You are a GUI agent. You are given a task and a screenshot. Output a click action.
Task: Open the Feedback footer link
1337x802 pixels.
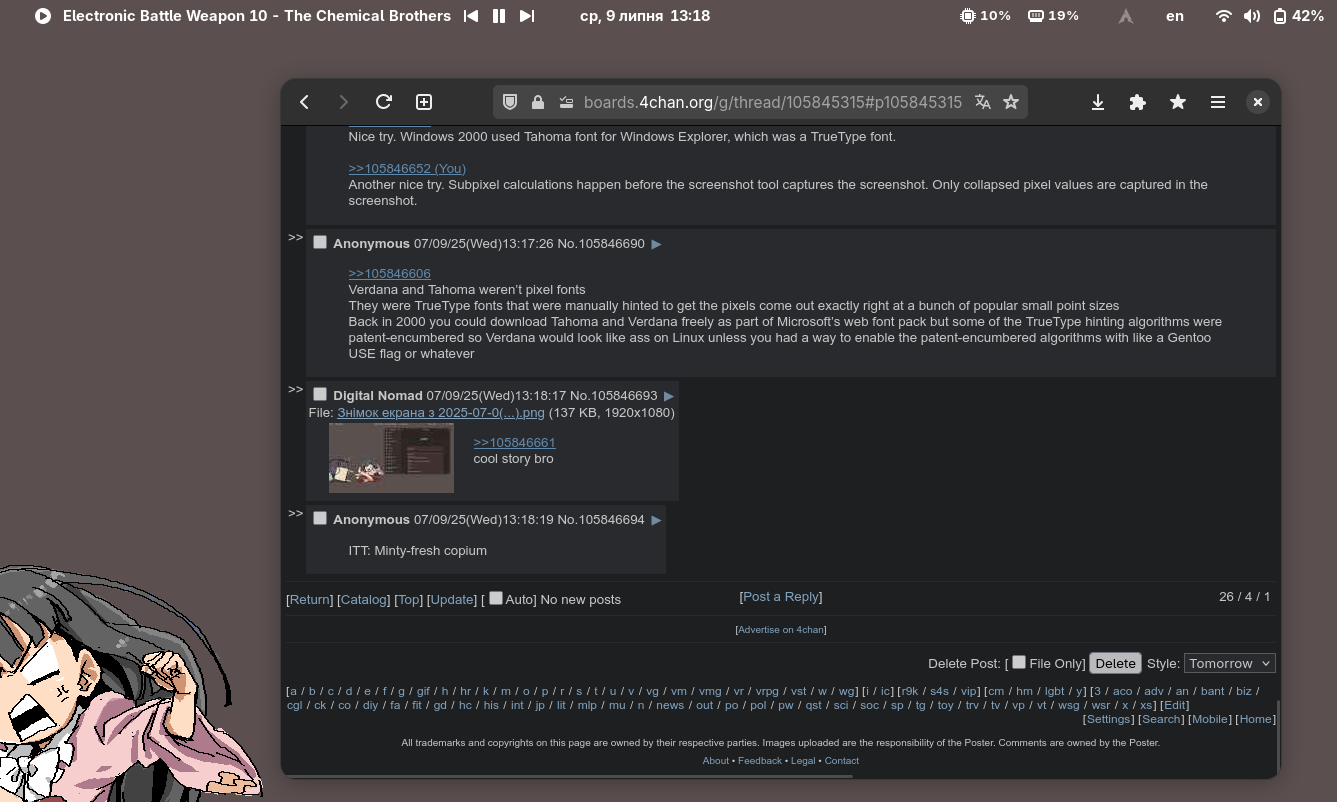(760, 761)
